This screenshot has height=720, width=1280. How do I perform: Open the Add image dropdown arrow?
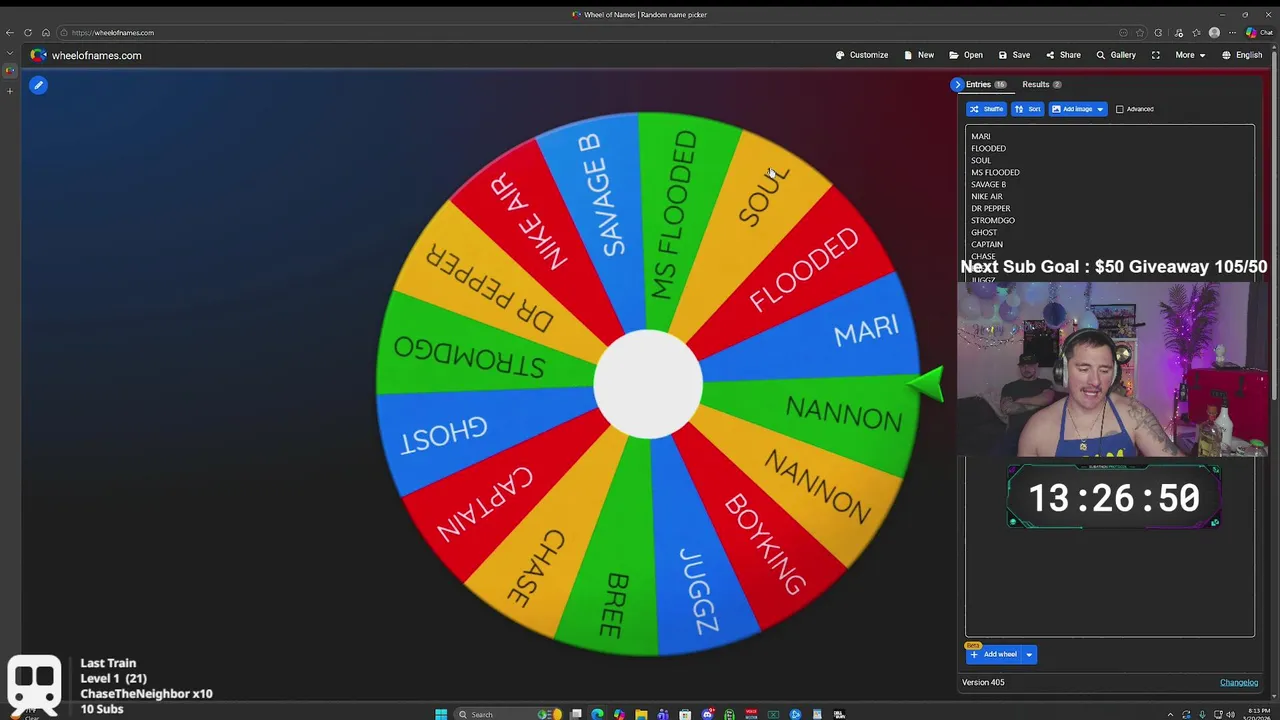click(x=1100, y=109)
